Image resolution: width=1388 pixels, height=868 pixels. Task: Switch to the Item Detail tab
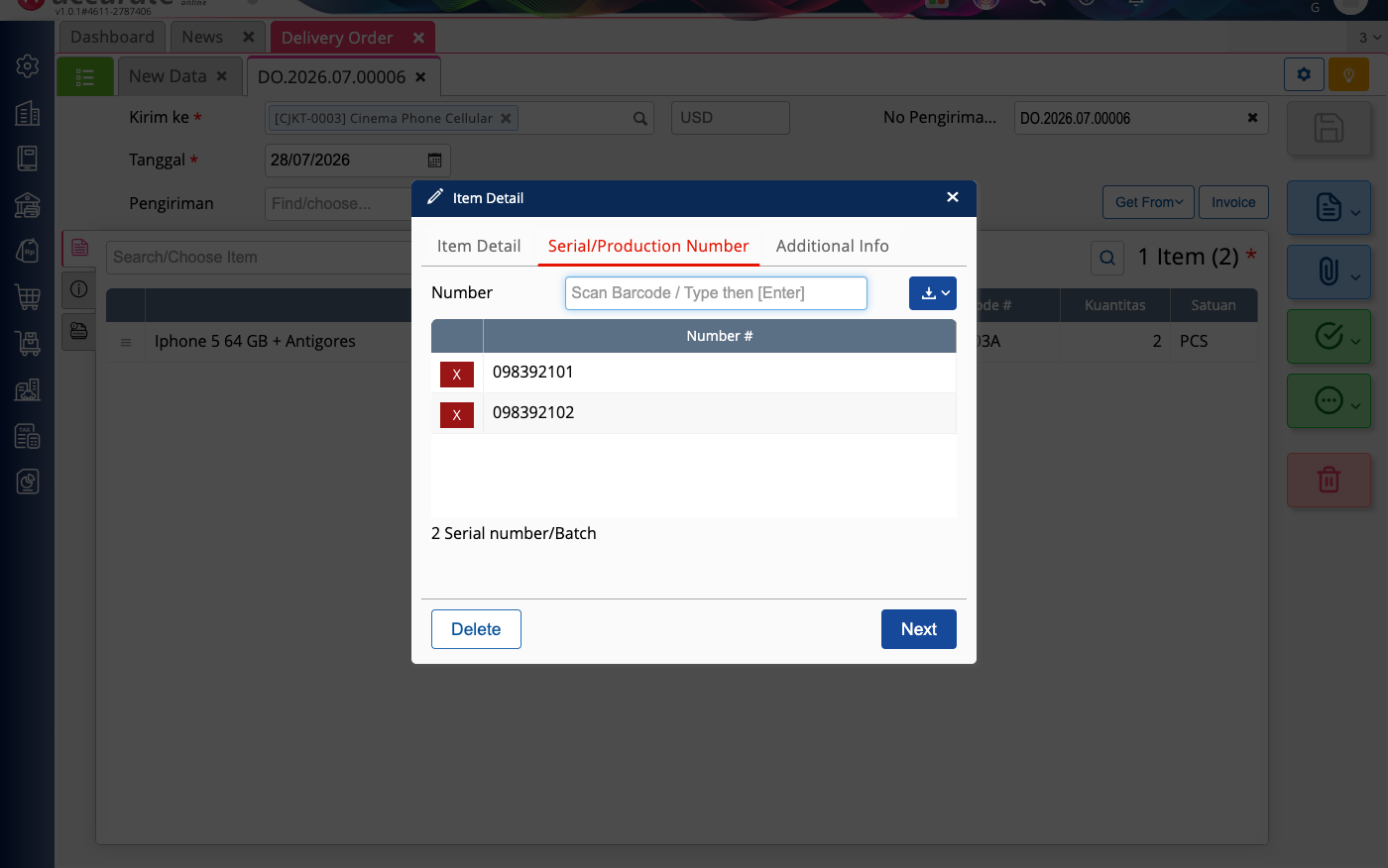coord(479,246)
